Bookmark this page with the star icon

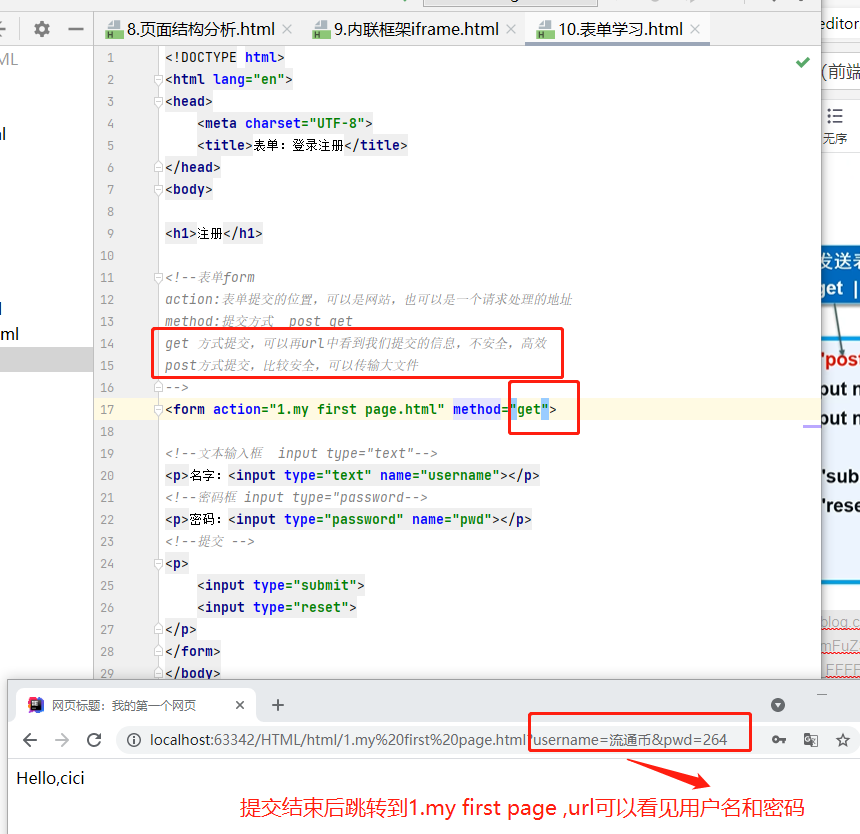843,740
